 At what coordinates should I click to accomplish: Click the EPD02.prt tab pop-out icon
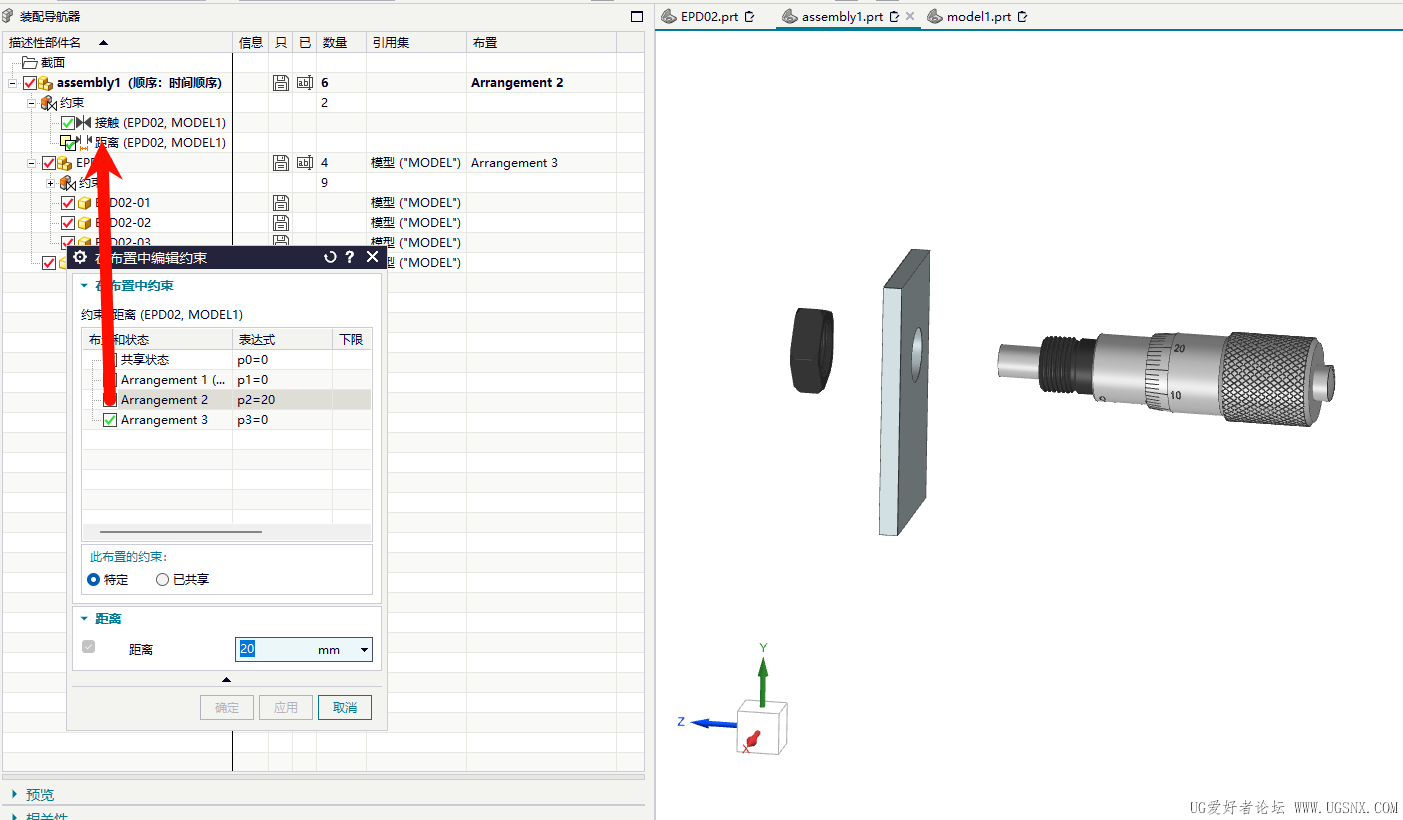tap(750, 16)
